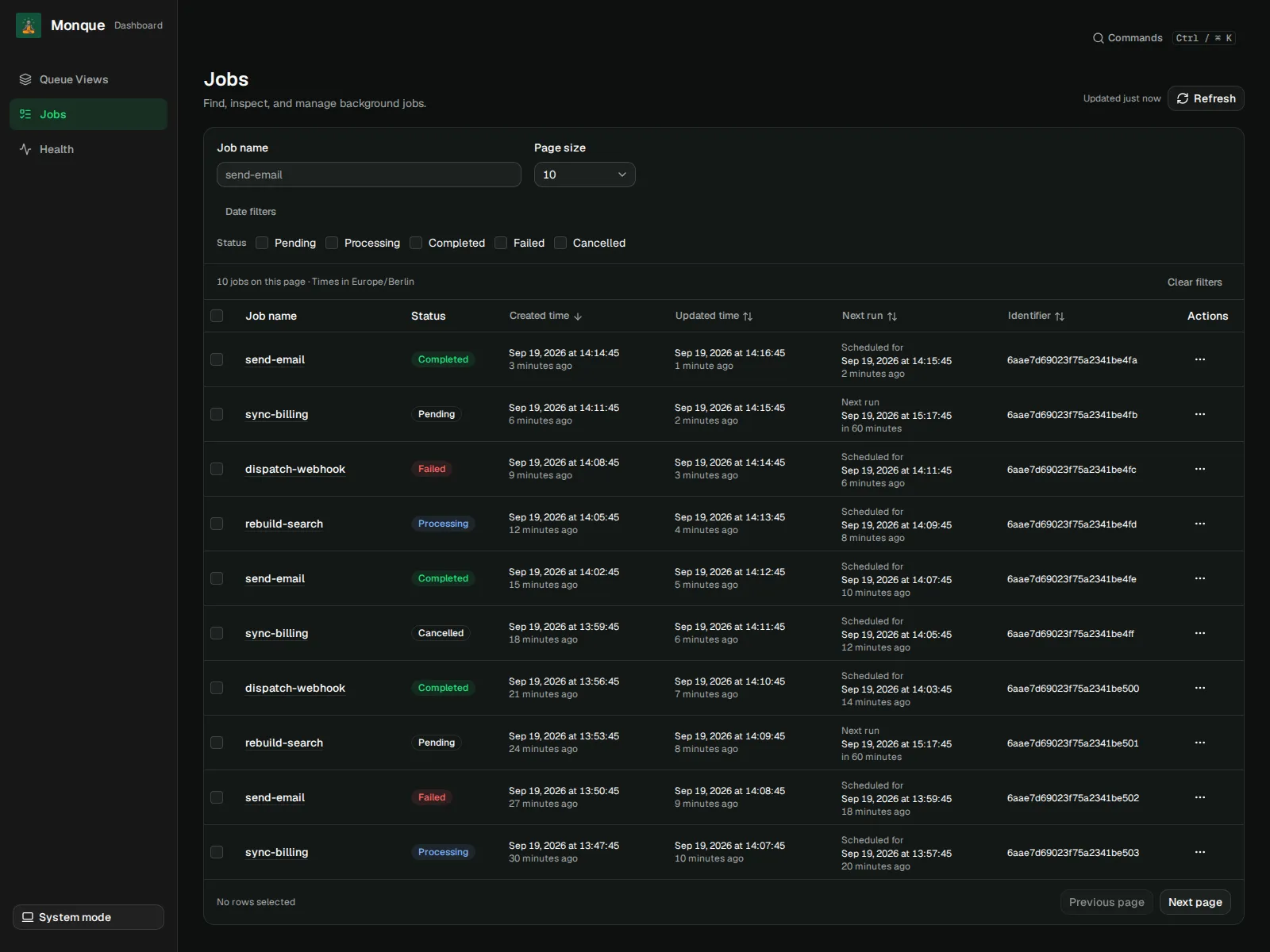Open the Page size dropdown
The height and width of the screenshot is (952, 1270).
[x=585, y=175]
